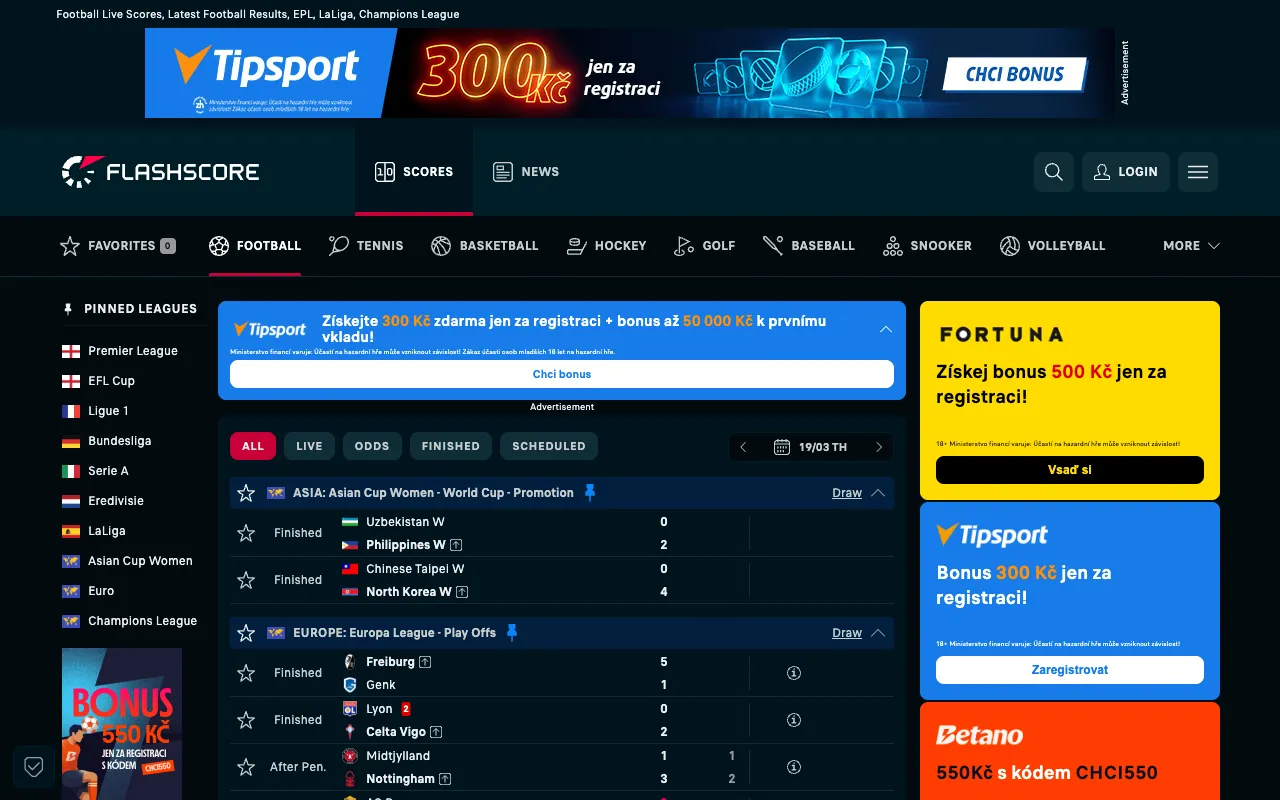Click Midtjylland team crest
Image resolution: width=1280 pixels, height=800 pixels.
point(350,756)
